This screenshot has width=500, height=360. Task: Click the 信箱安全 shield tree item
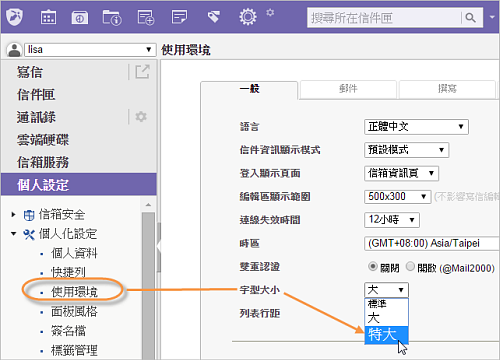pyautogui.click(x=54, y=215)
